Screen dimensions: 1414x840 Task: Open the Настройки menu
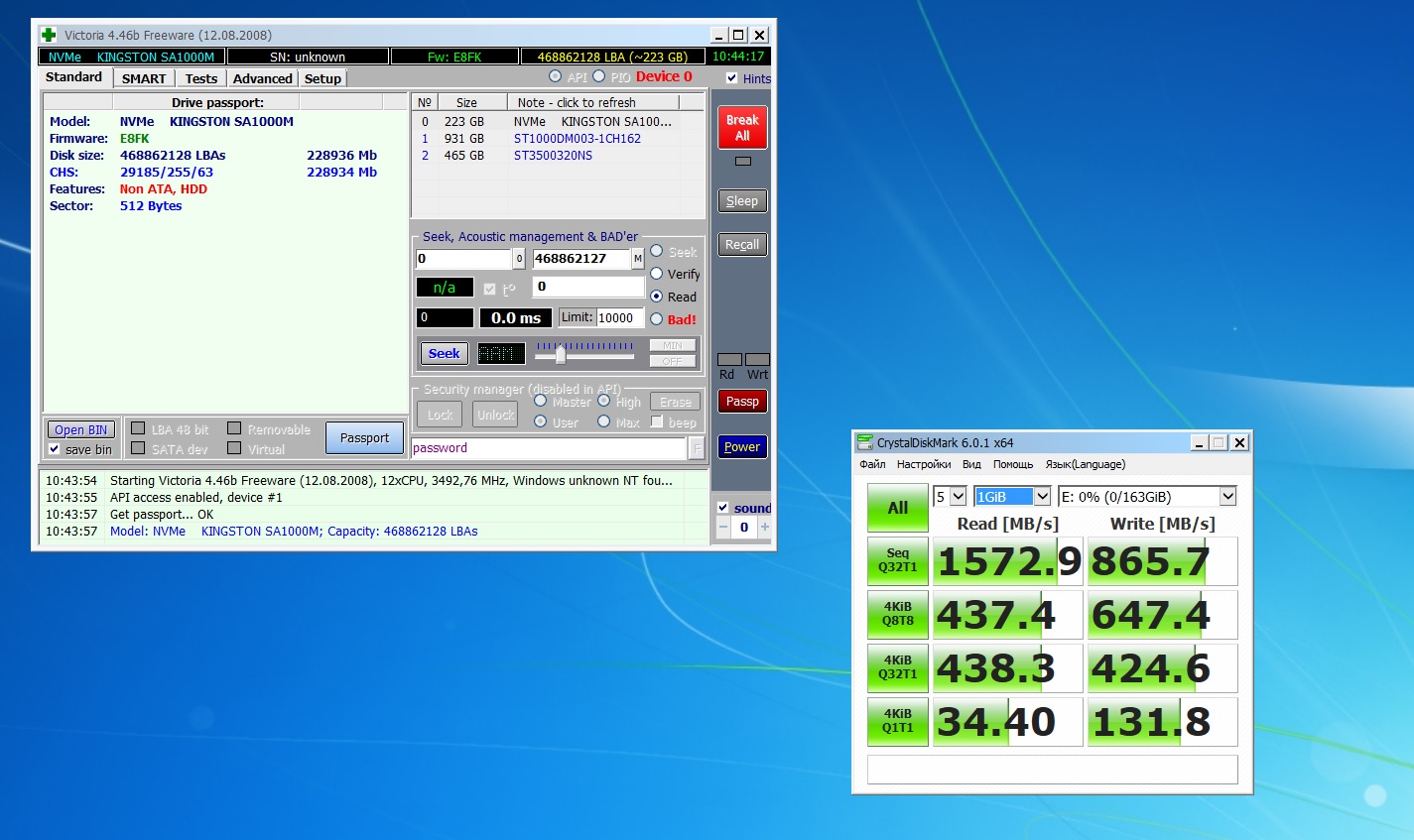click(924, 464)
